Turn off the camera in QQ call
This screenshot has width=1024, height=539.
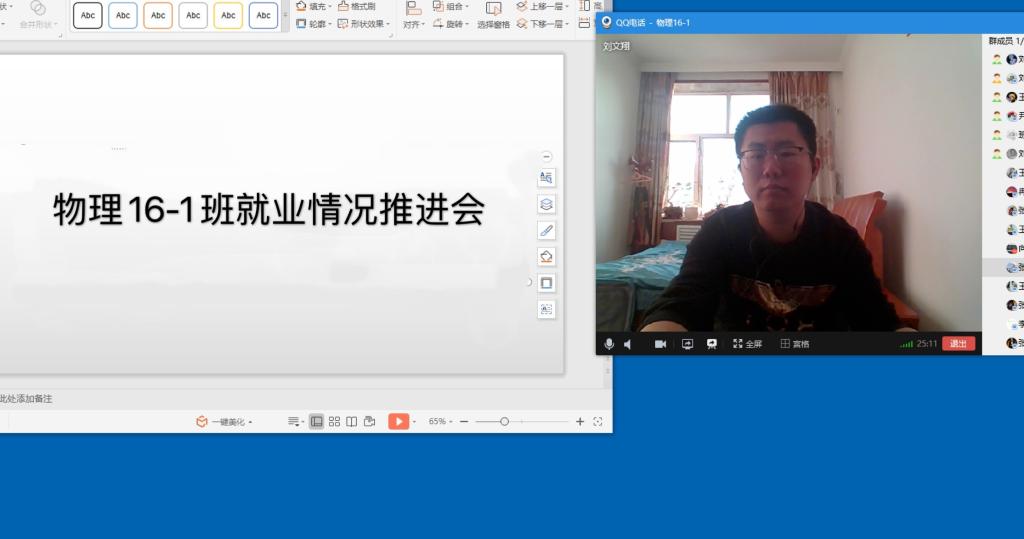point(660,344)
